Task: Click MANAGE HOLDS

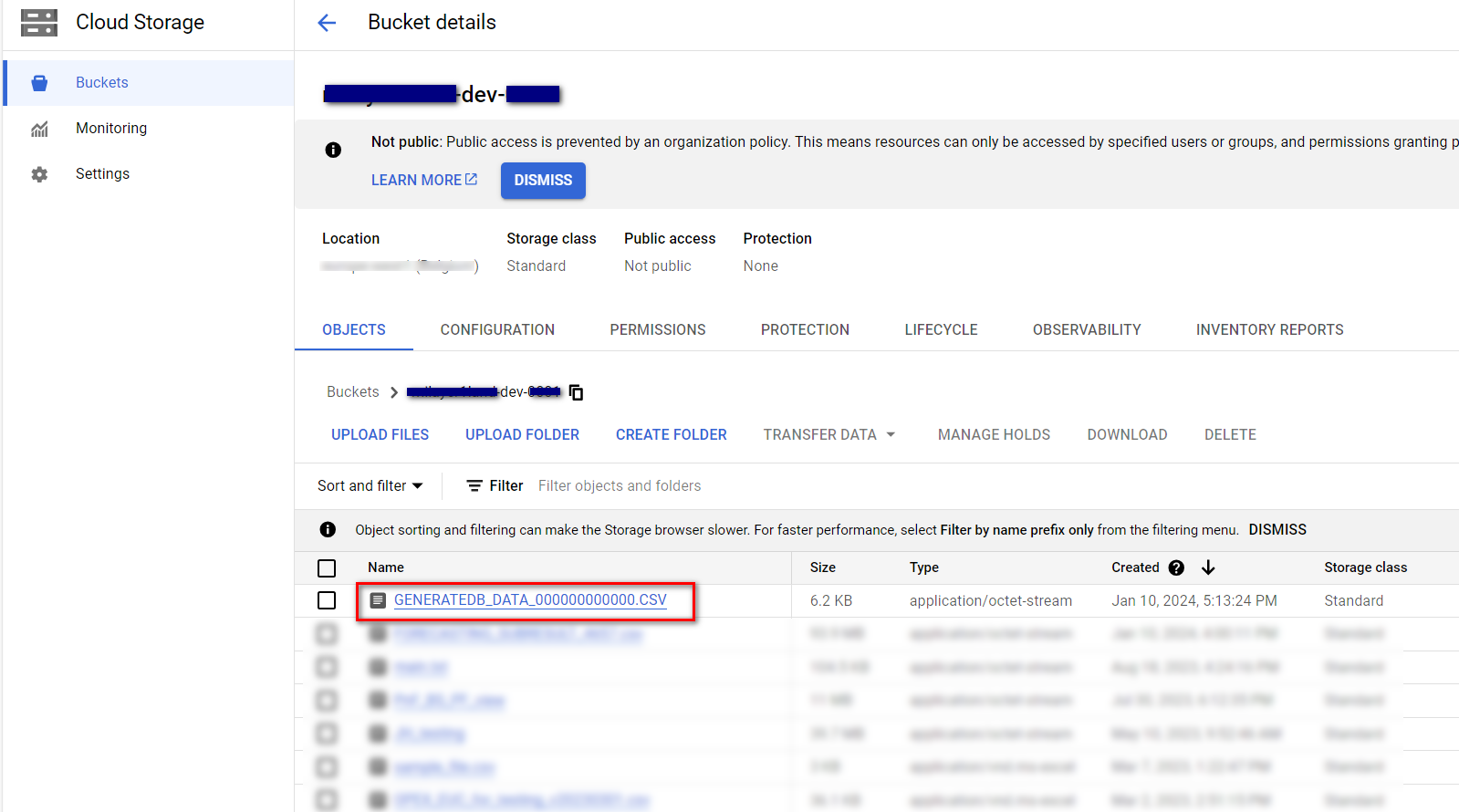Action: [994, 435]
